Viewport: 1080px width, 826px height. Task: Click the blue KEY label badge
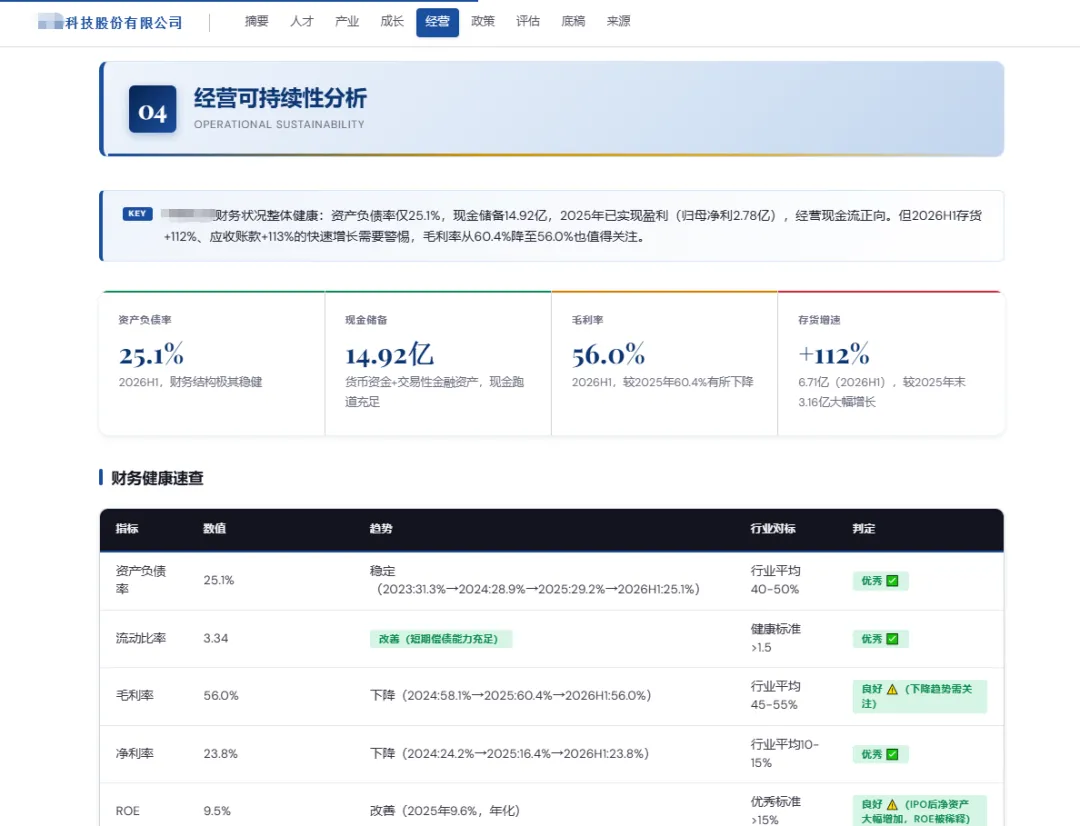pos(137,214)
